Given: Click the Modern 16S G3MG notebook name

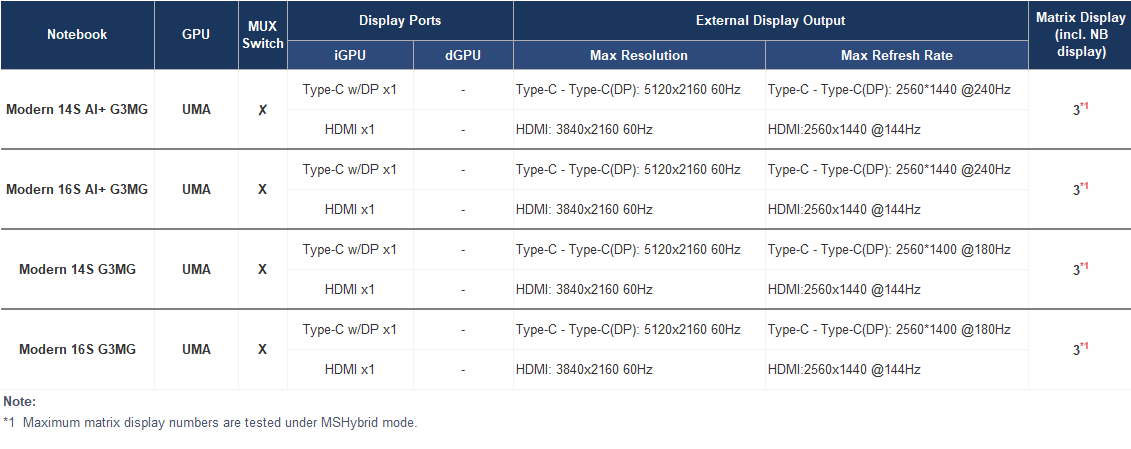Looking at the screenshot, I should tap(77, 349).
